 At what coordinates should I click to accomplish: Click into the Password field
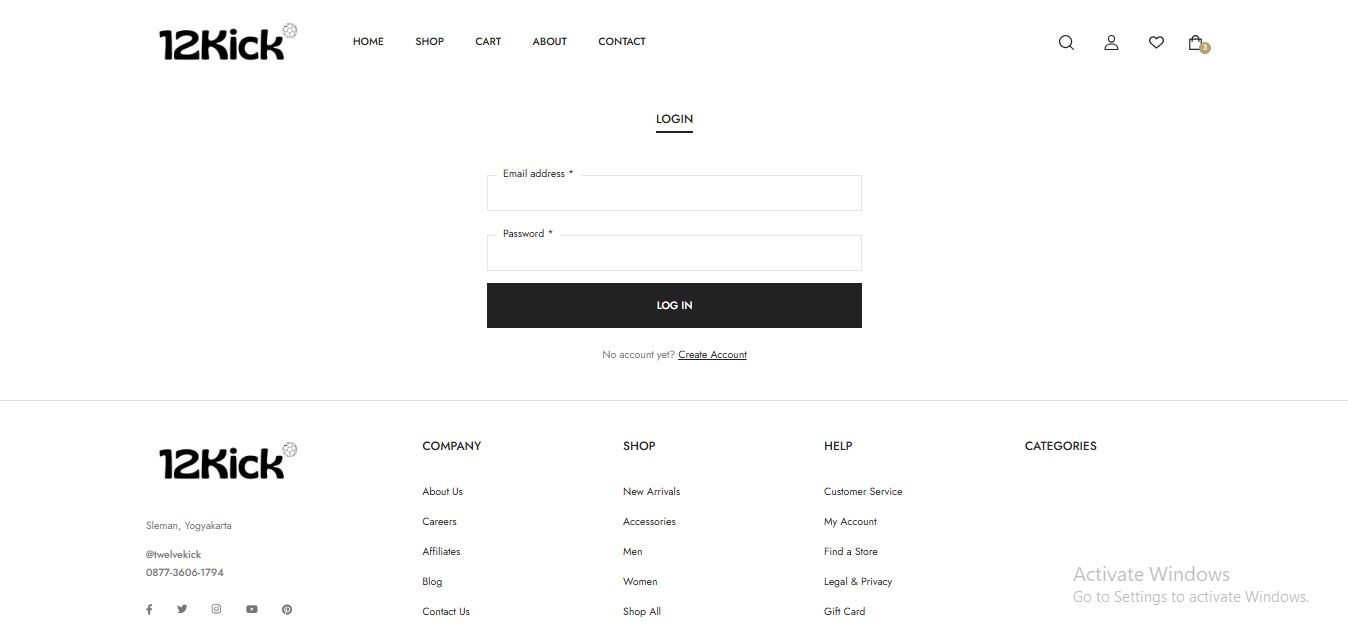[674, 254]
